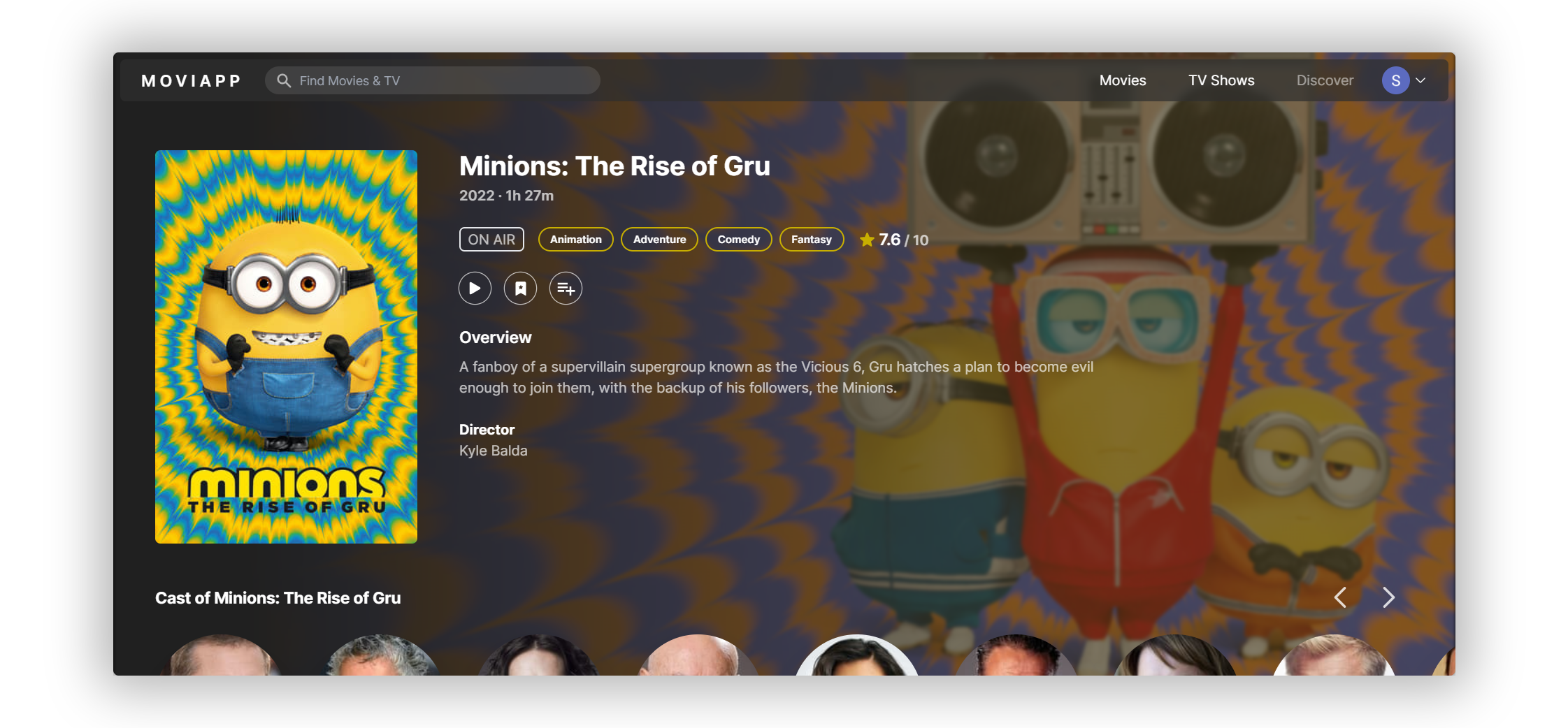Open the user avatar S
This screenshot has height=728, width=1568.
pos(1395,80)
